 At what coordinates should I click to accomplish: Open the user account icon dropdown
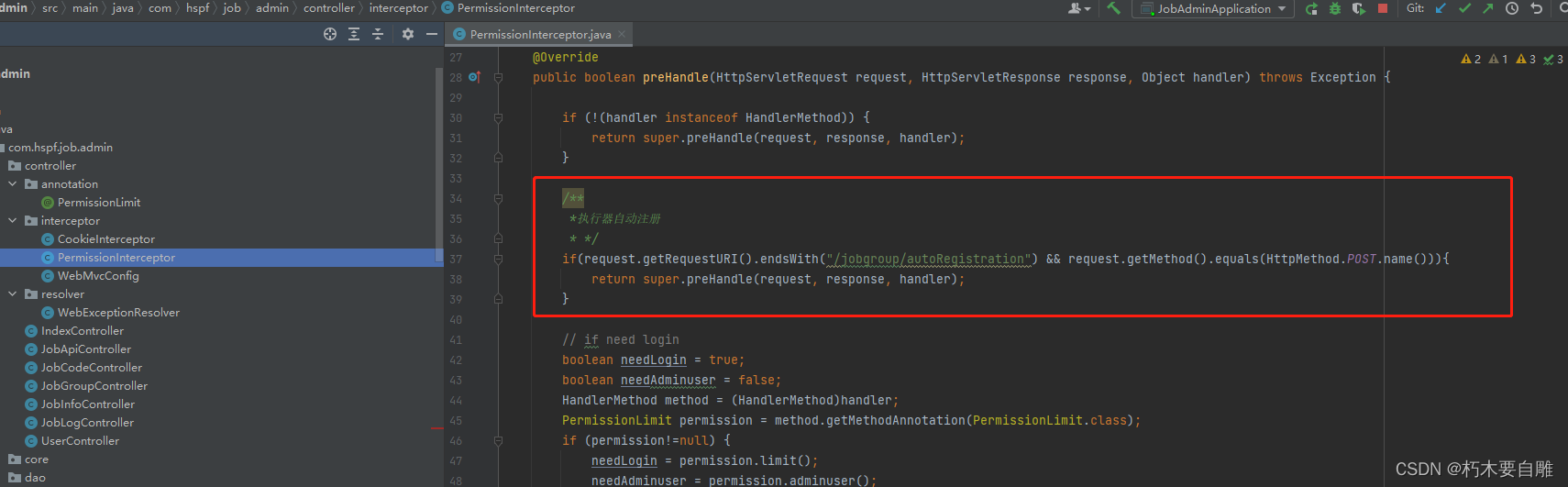click(1079, 8)
